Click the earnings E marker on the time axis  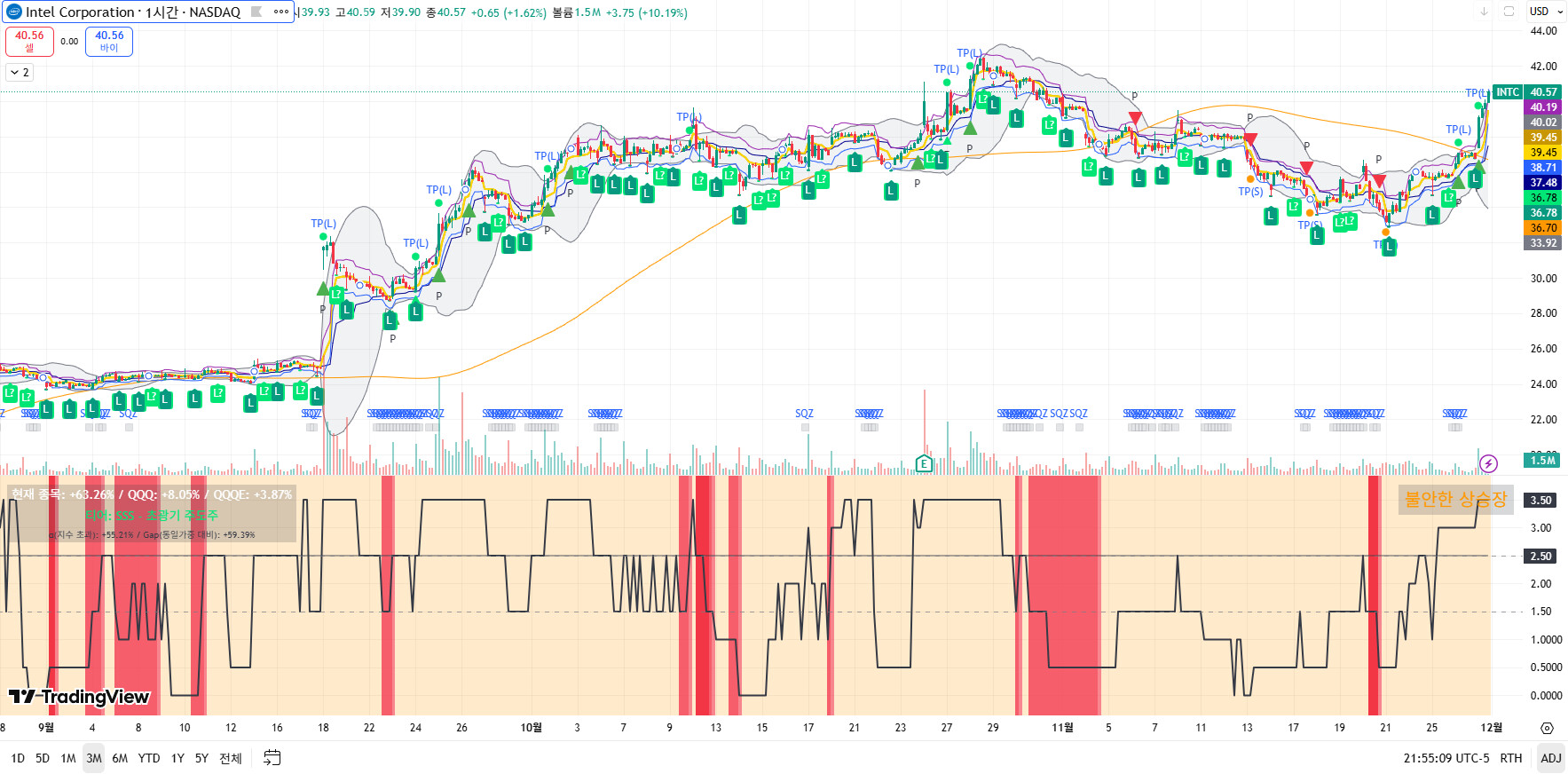click(x=924, y=463)
